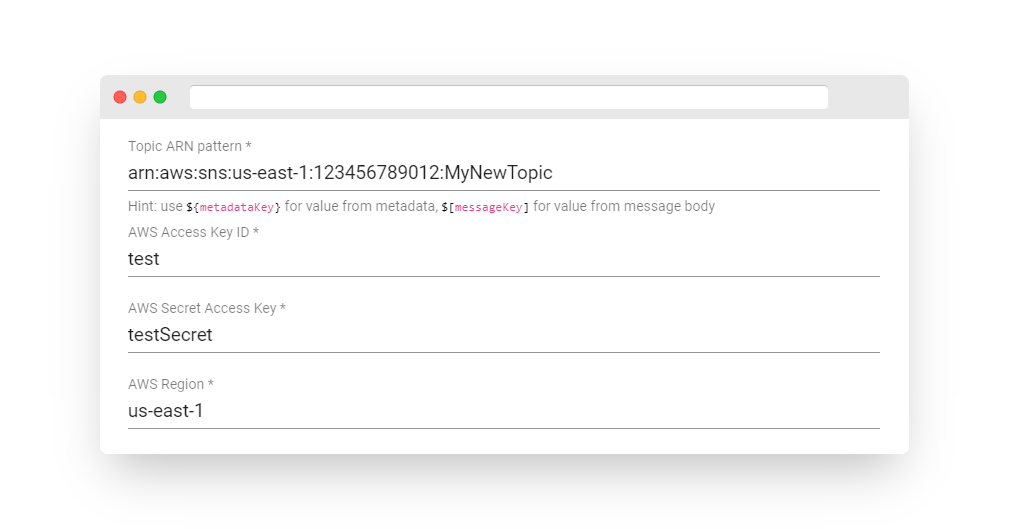Image resolution: width=1009 pixels, height=529 pixels.
Task: Click the AWS Secret Access Key label
Action: coord(207,308)
